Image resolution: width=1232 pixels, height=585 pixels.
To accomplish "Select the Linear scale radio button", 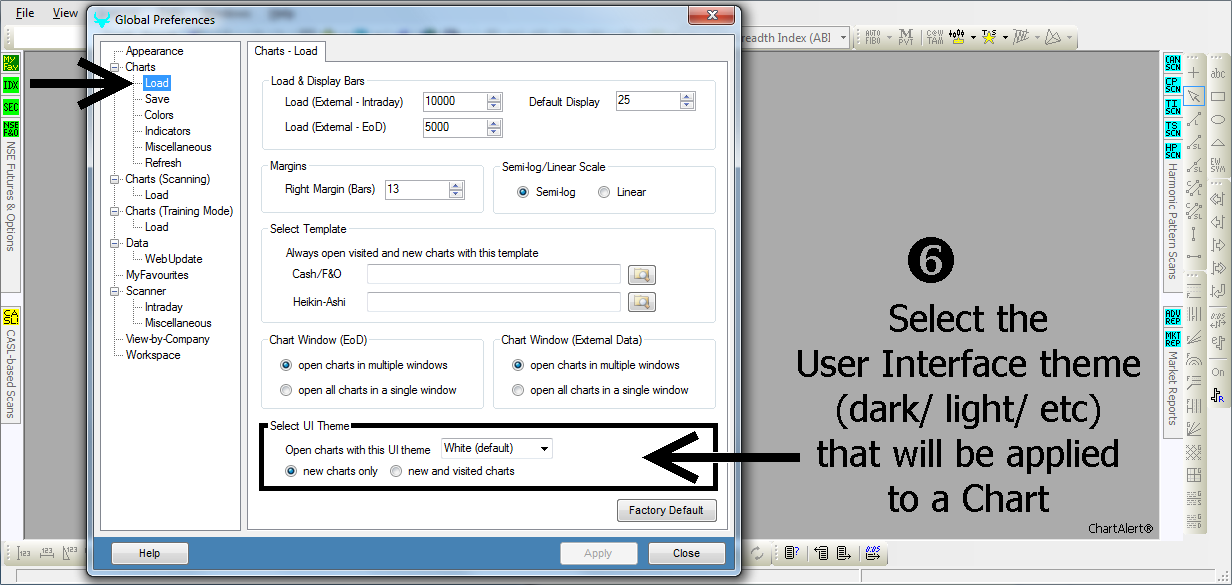I will [x=603, y=192].
